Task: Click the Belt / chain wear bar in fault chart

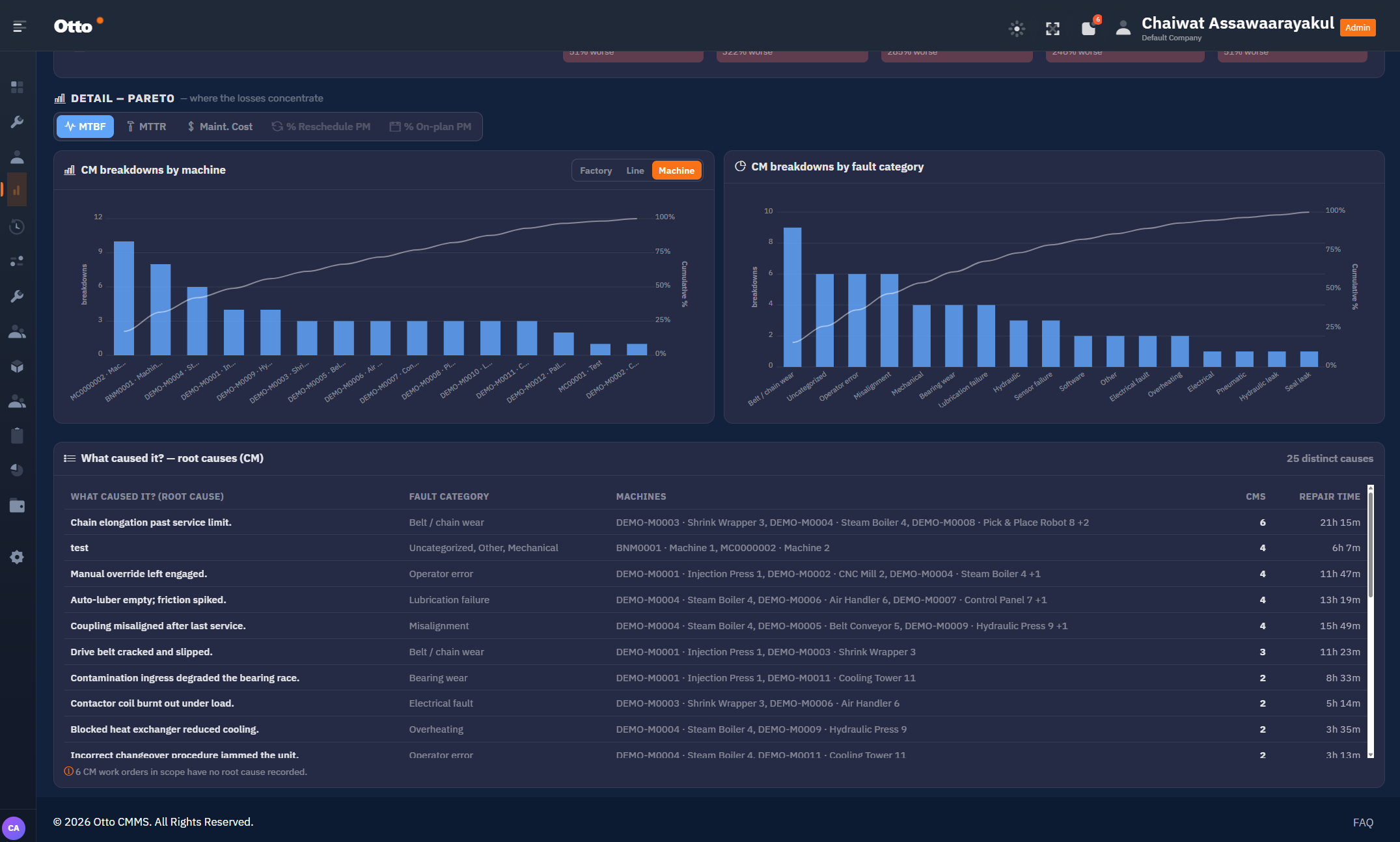Action: point(792,297)
